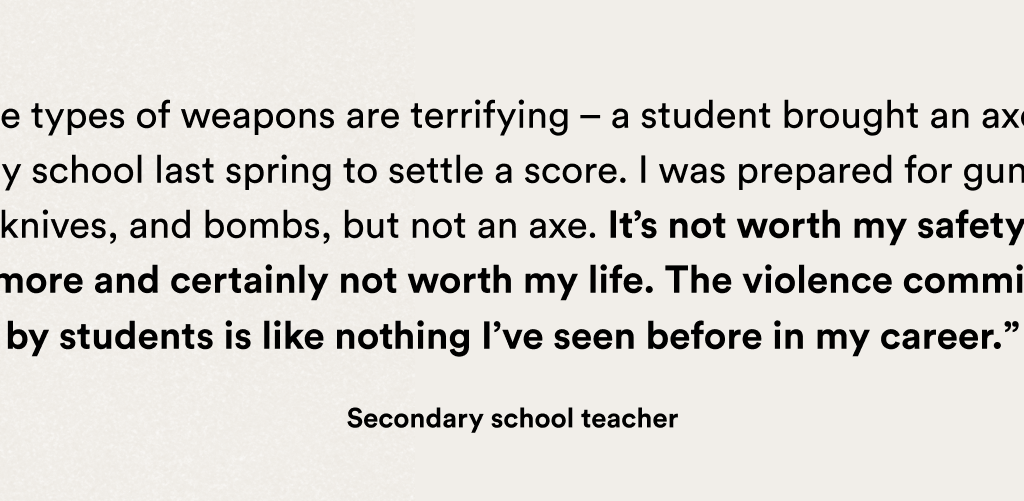Click the word "brought" in the first line
This screenshot has width=1024, height=501.
(x=850, y=116)
